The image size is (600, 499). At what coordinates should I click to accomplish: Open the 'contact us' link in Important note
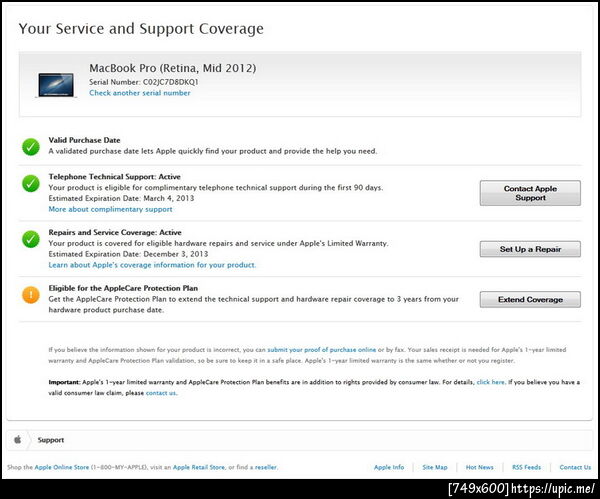coord(161,393)
